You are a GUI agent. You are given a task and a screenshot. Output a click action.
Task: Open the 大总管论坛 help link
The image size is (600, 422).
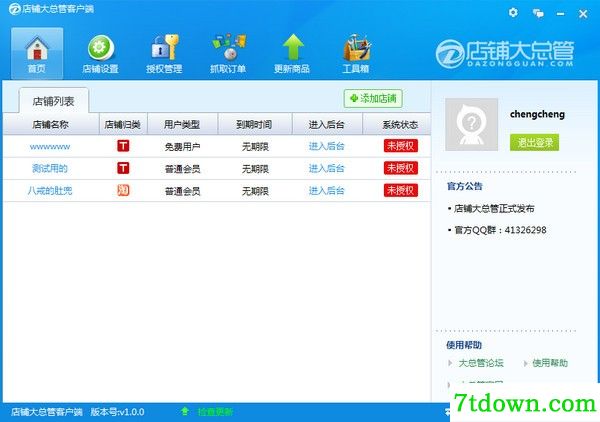pyautogui.click(x=481, y=363)
